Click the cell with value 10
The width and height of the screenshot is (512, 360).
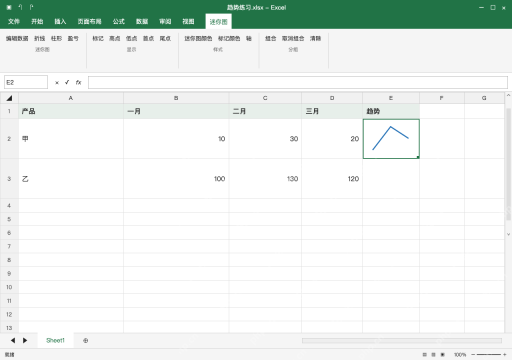(x=176, y=139)
